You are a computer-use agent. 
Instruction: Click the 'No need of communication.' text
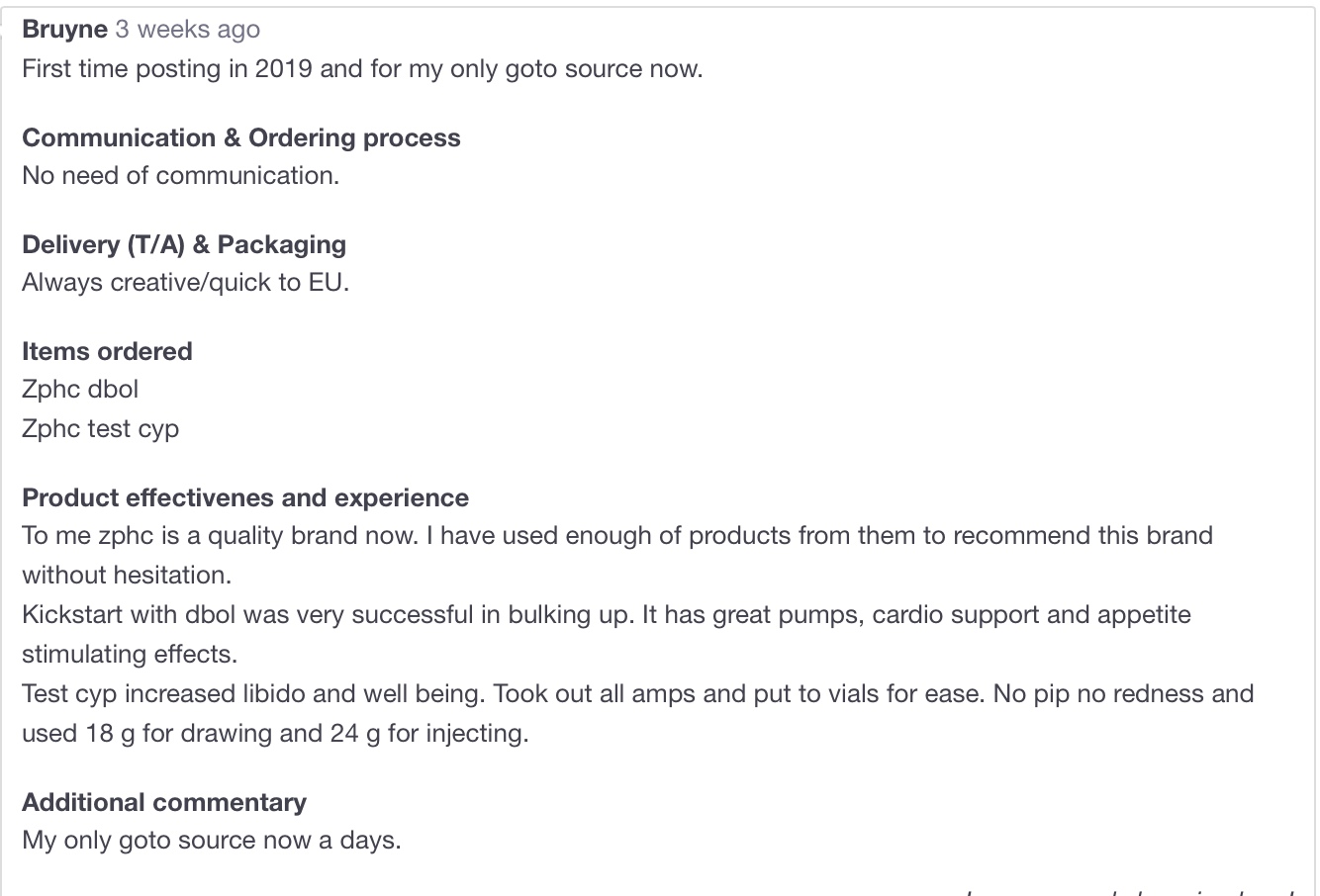tap(180, 175)
